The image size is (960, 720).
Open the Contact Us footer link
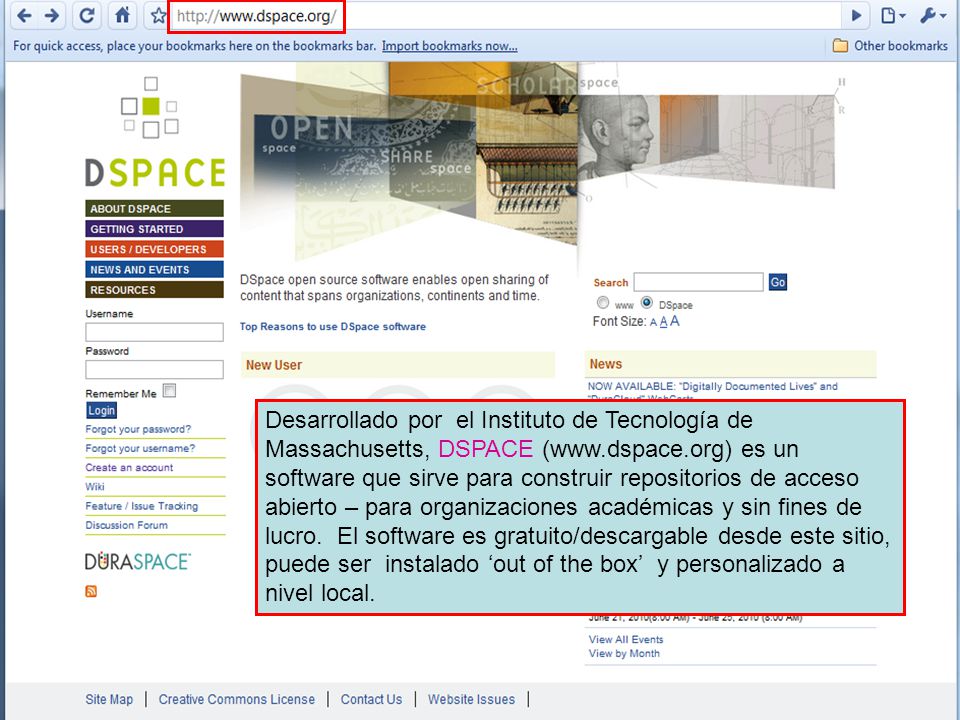(371, 699)
